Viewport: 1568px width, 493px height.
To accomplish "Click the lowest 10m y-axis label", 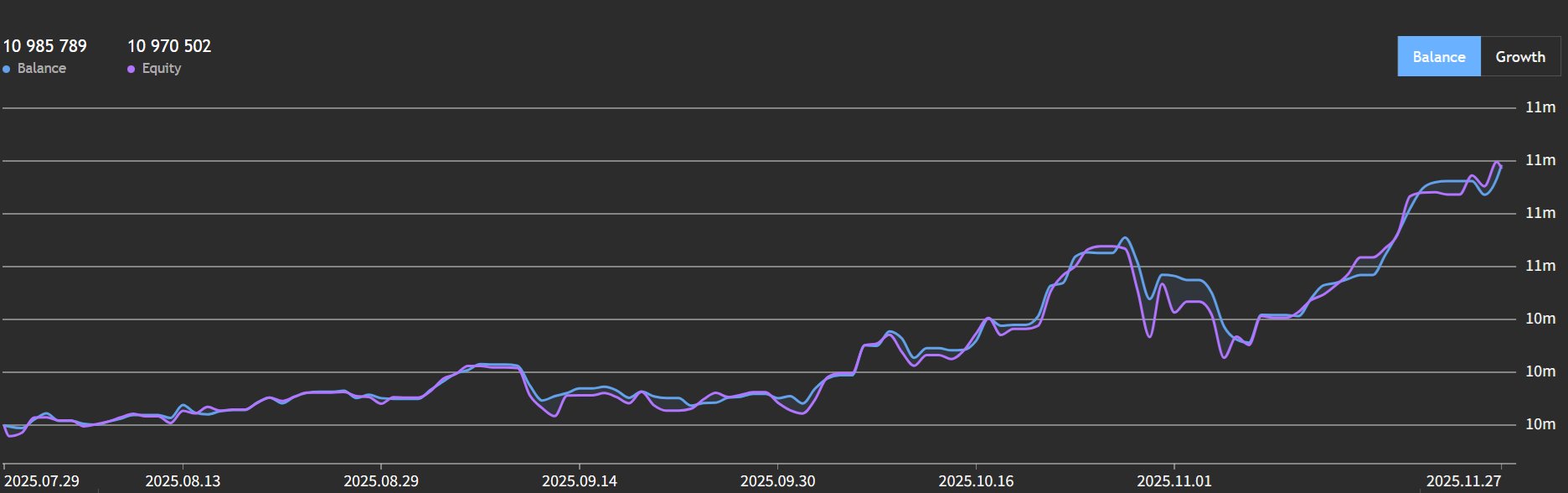I will [x=1540, y=424].
